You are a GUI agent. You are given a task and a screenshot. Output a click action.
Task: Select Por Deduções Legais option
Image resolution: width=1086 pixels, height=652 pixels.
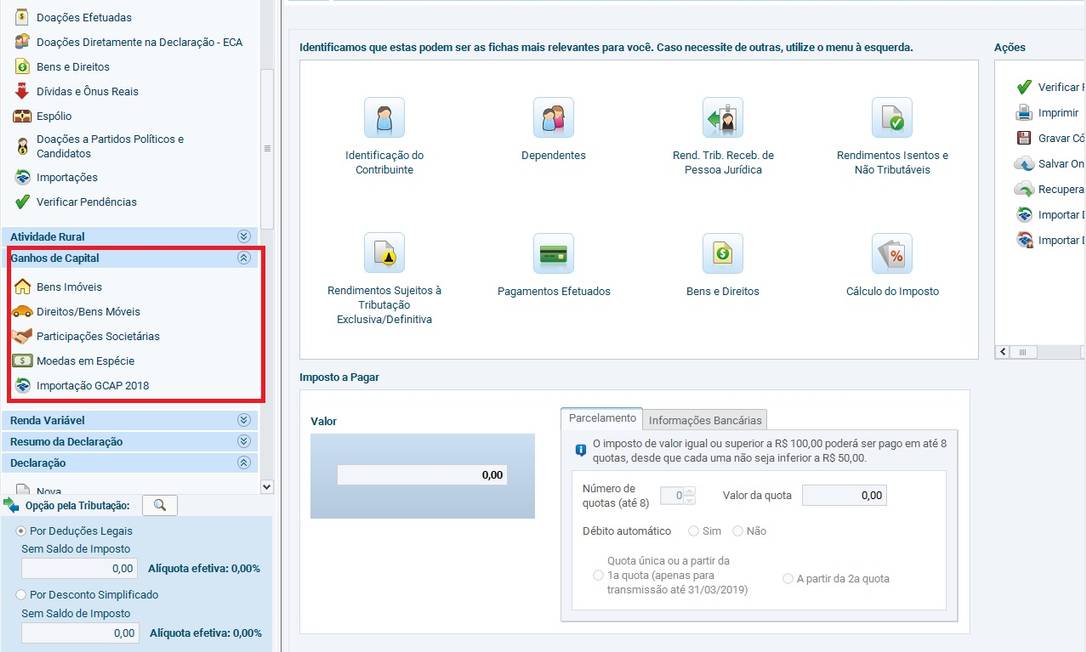(22, 531)
